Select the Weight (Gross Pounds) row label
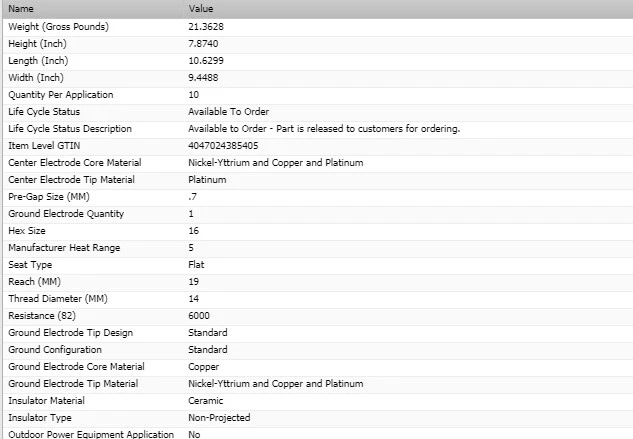633x439 pixels. point(58,26)
